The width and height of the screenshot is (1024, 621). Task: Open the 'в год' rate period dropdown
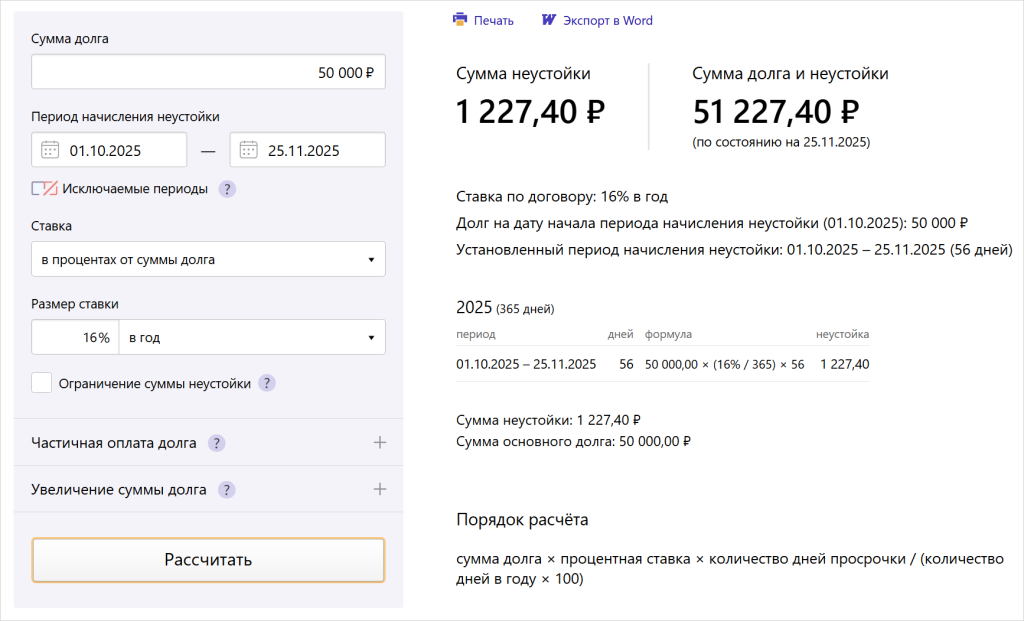tap(251, 338)
